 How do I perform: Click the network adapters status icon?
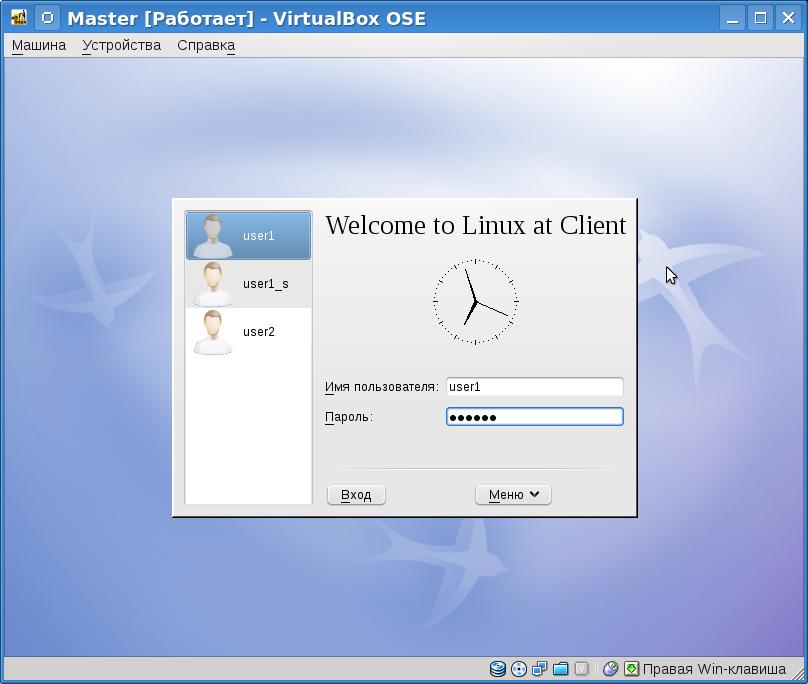point(539,669)
